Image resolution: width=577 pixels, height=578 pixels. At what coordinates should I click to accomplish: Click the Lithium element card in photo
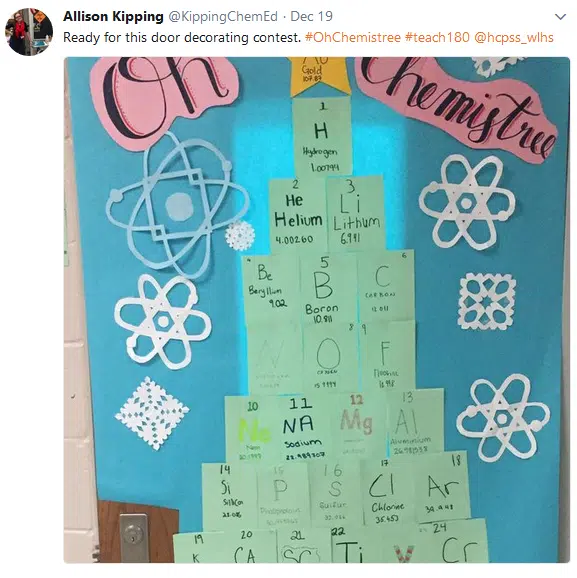click(x=356, y=215)
